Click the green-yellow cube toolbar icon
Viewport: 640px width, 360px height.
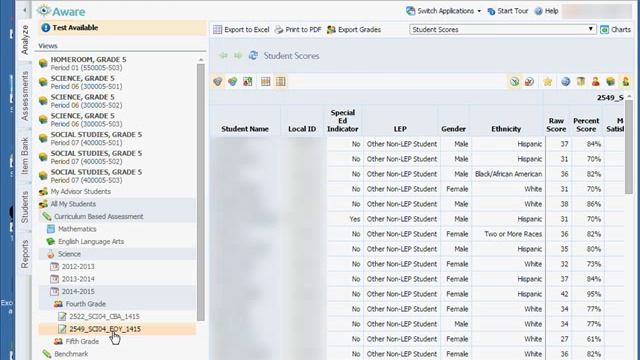[611, 82]
